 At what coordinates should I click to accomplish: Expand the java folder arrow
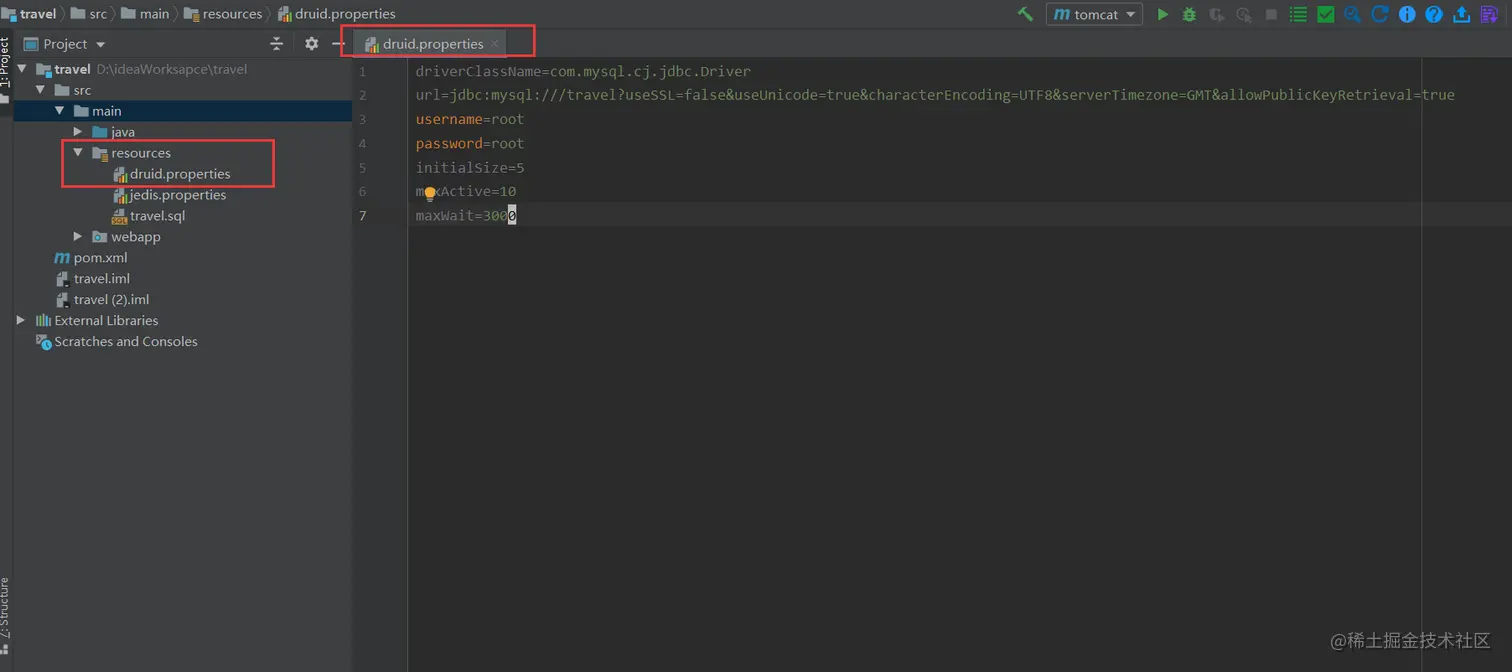tap(78, 132)
